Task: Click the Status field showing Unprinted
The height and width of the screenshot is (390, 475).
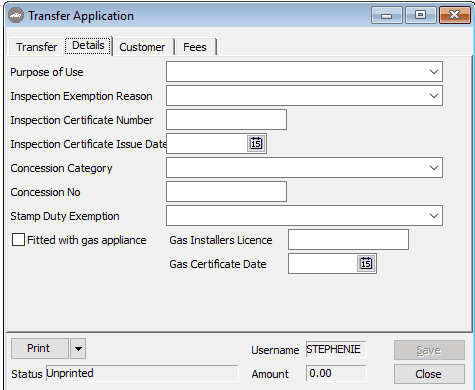Action: [x=142, y=373]
